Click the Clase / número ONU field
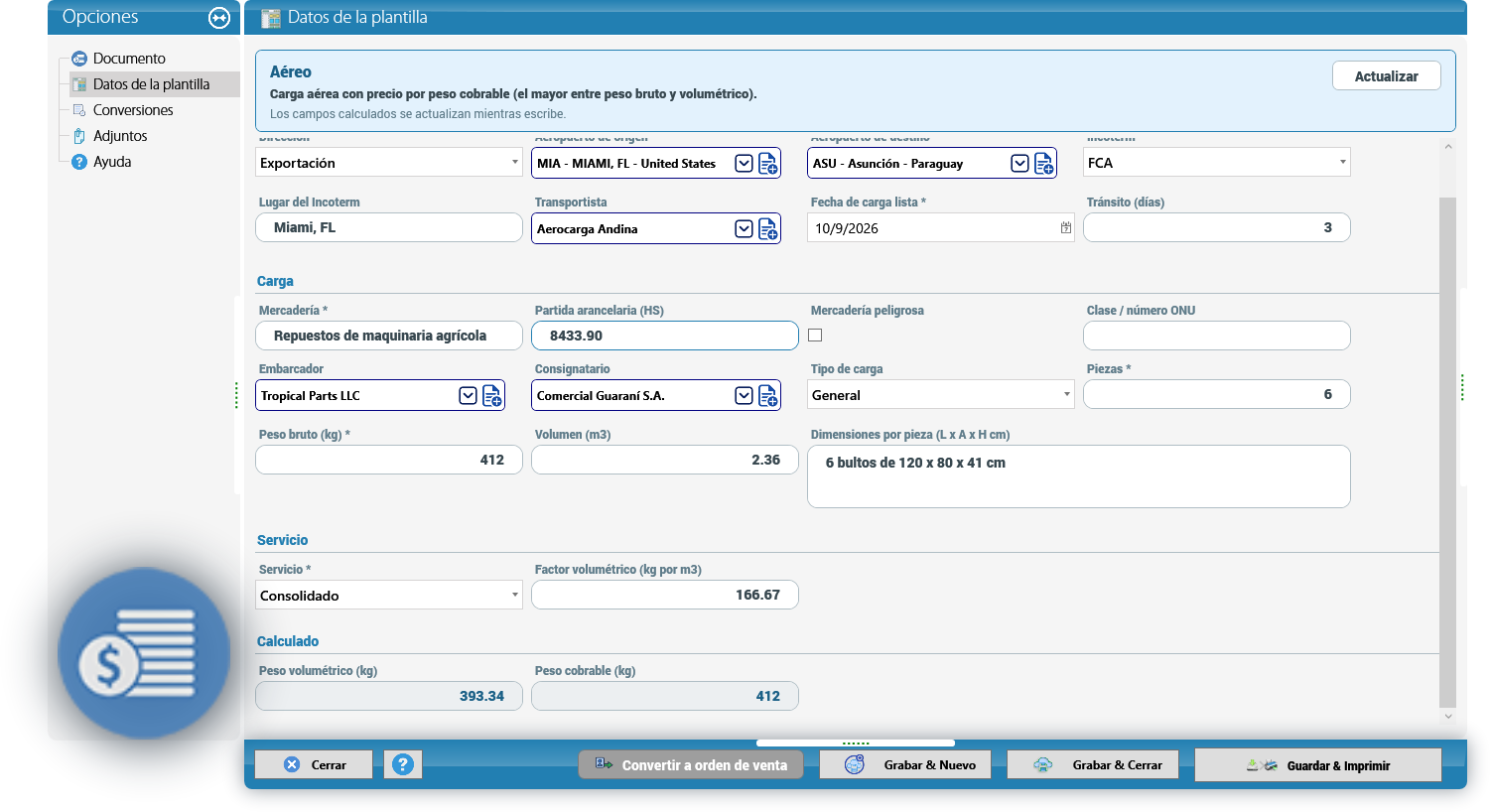 (x=1217, y=336)
